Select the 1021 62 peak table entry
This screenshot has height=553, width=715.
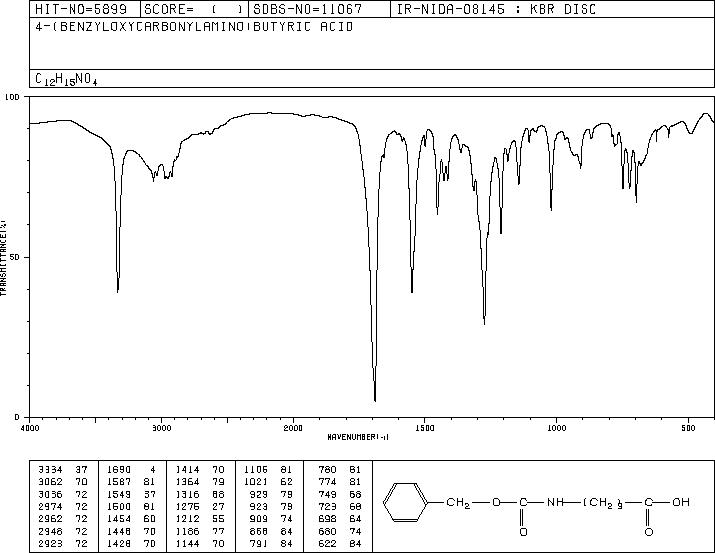point(269,482)
